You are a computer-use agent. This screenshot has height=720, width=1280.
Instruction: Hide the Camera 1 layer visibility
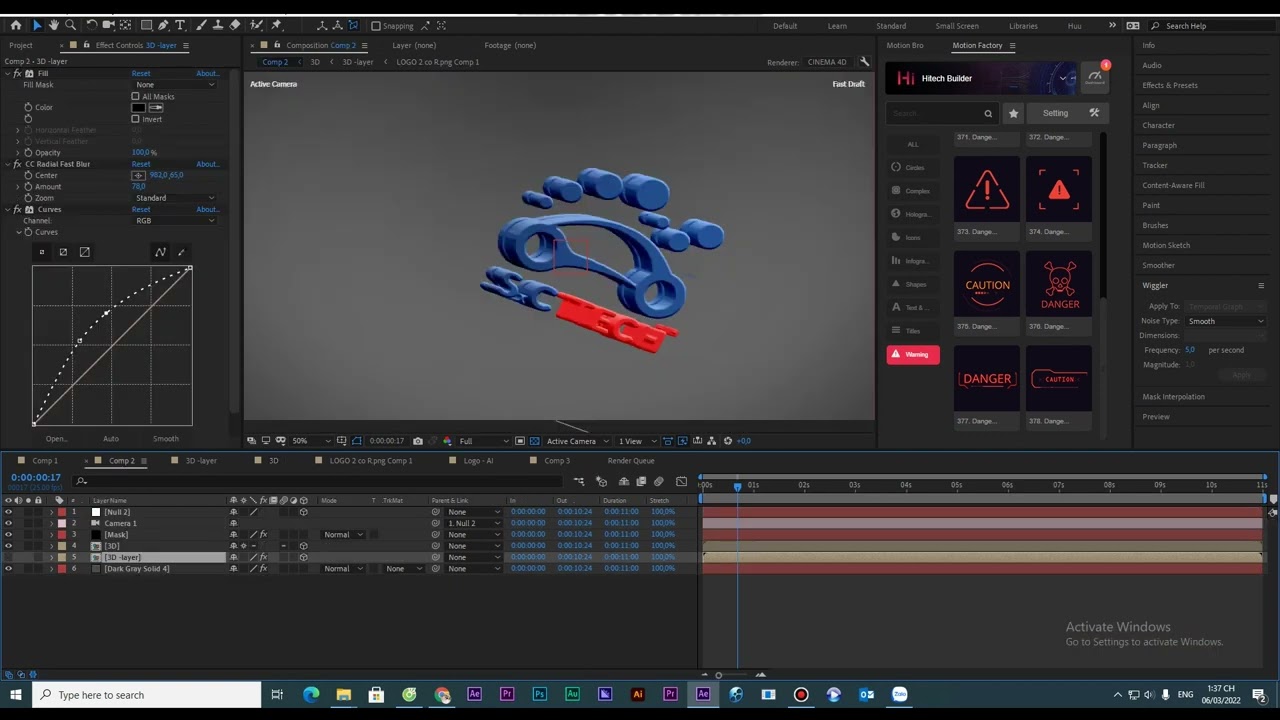9,523
